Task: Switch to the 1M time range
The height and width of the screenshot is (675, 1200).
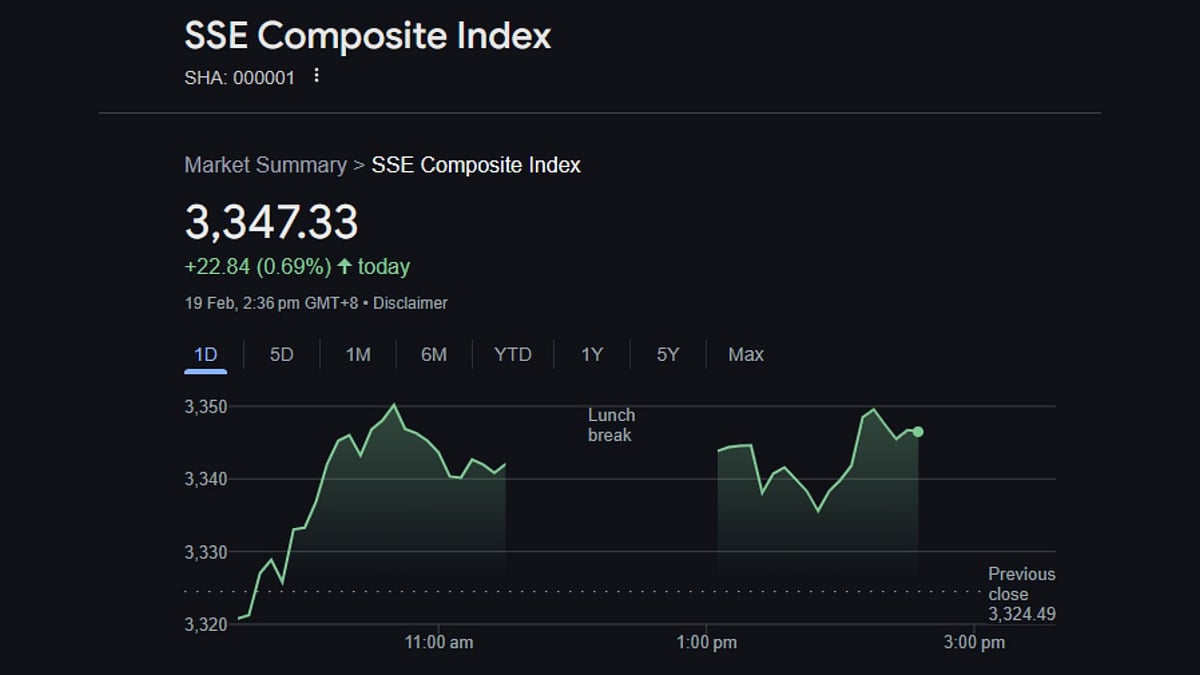Action: coord(357,354)
